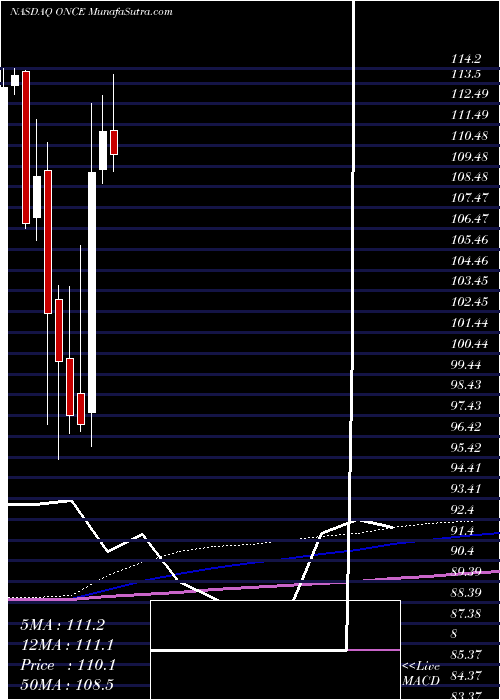The image size is (500, 700).
Task: Click the 111.49 price axis label
Action: coord(469,115)
